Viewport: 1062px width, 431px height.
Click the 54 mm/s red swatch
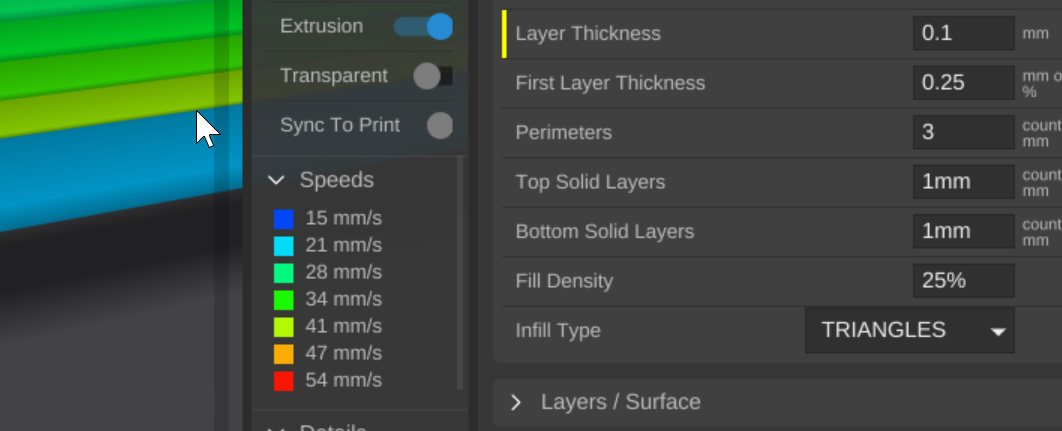(x=284, y=381)
